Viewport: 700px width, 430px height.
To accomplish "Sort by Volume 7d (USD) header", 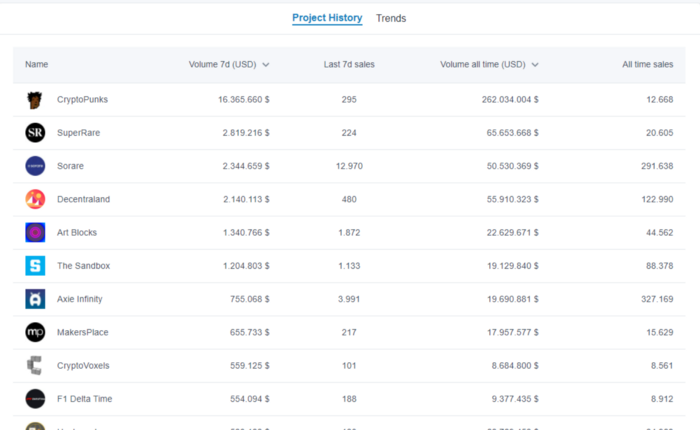I will coord(222,64).
